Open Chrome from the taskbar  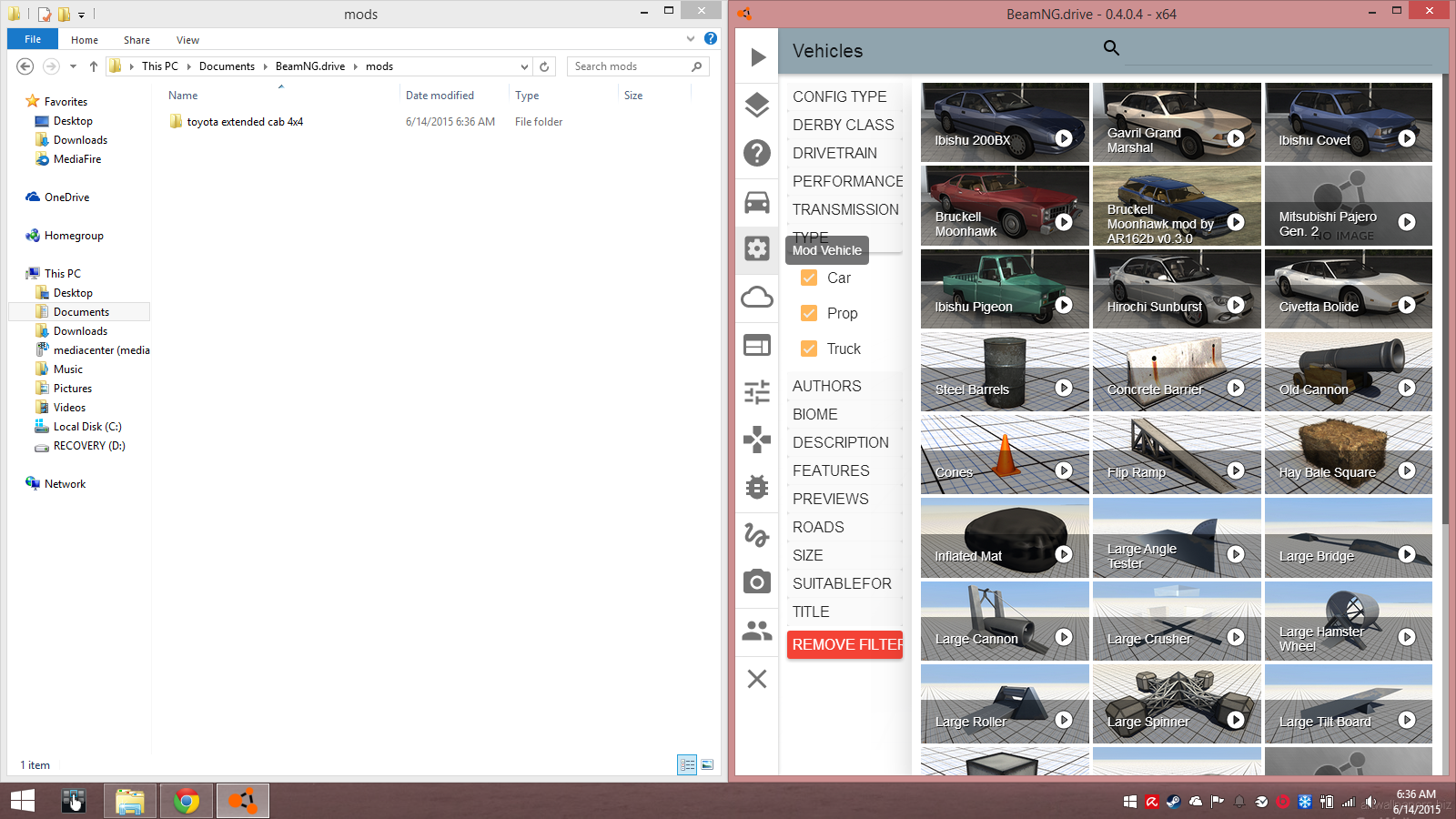187,801
